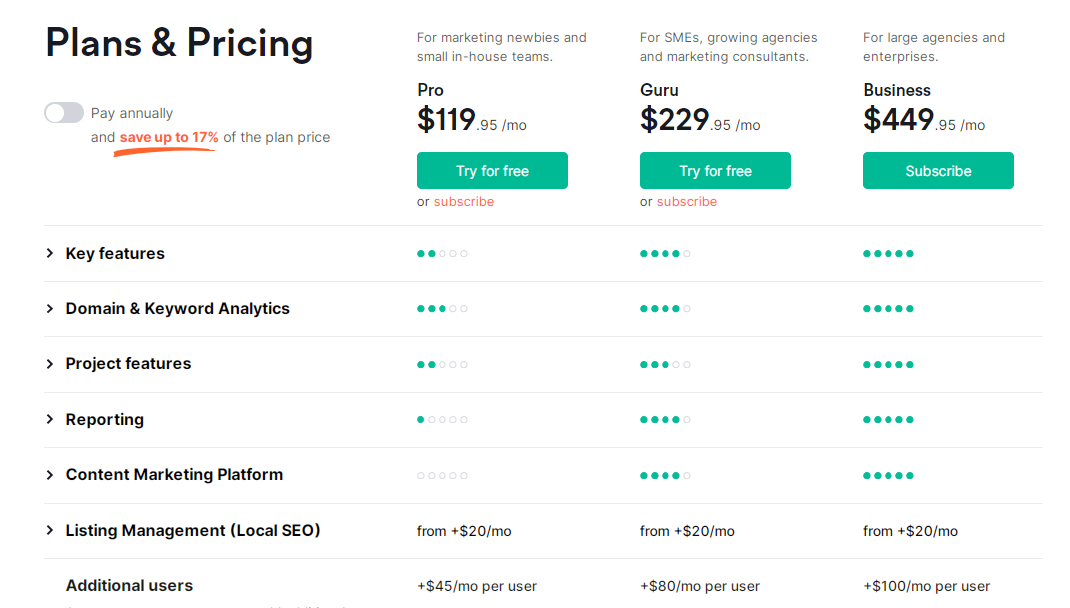Click the subscribe link under Pro
Viewport: 1070px width, 608px height.
tap(464, 202)
